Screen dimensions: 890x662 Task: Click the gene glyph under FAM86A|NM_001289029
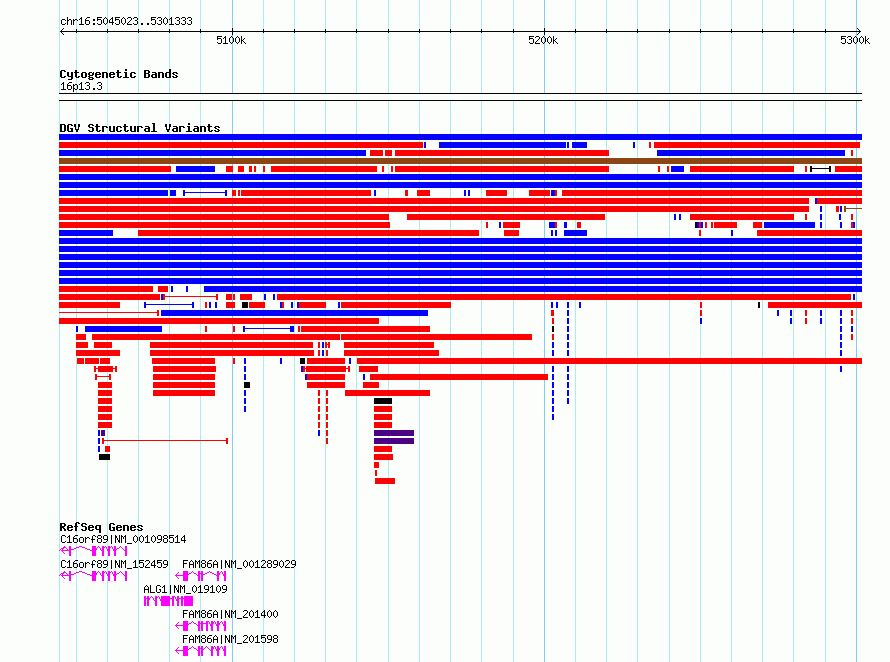pos(201,576)
